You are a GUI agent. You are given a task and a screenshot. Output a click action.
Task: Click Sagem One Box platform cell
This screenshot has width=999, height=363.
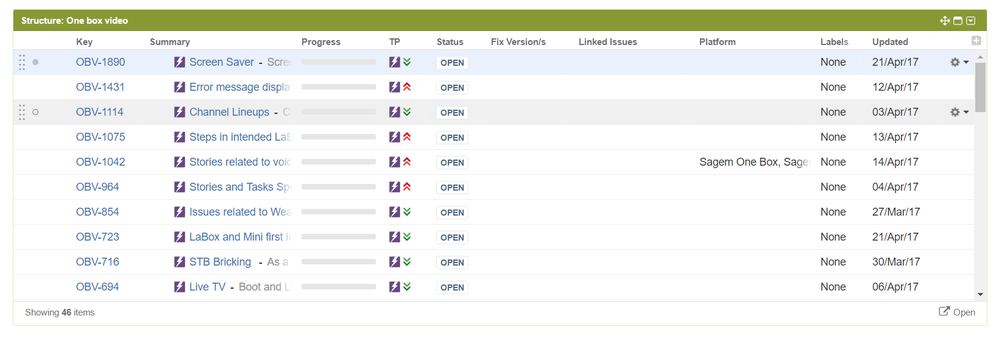(x=754, y=162)
